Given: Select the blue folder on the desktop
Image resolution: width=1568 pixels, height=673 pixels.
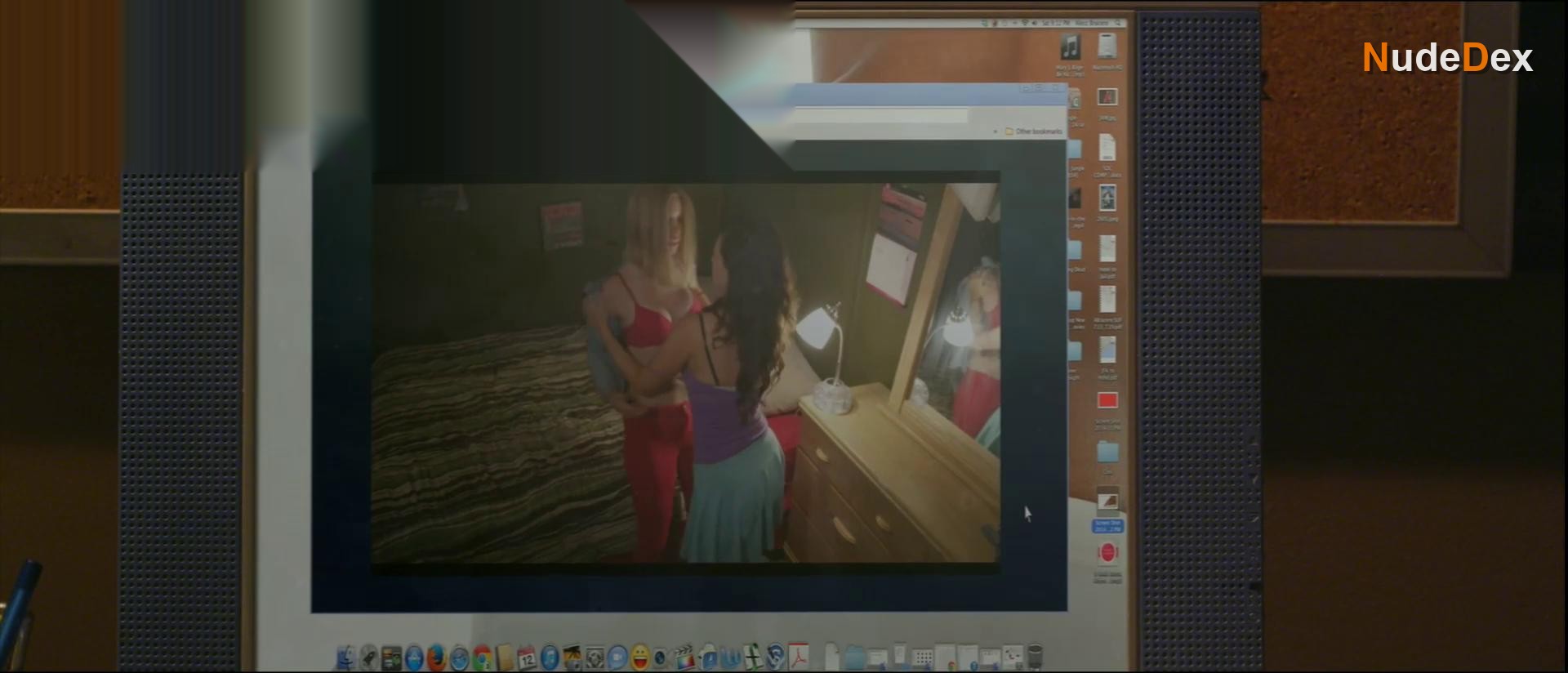Looking at the screenshot, I should pyautogui.click(x=1107, y=452).
